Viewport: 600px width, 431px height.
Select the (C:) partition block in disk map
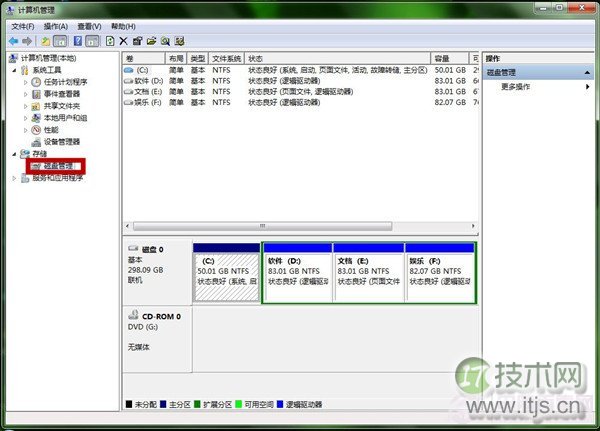coord(226,273)
